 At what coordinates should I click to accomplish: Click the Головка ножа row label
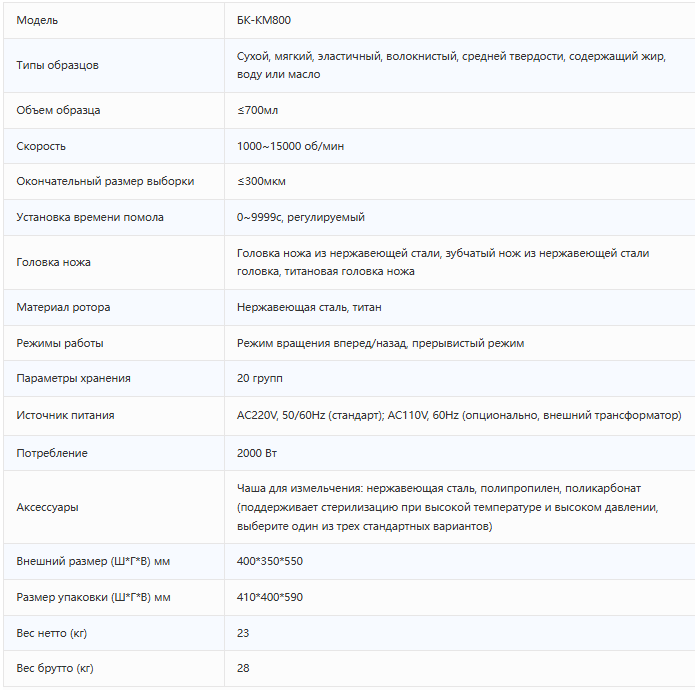click(x=54, y=262)
